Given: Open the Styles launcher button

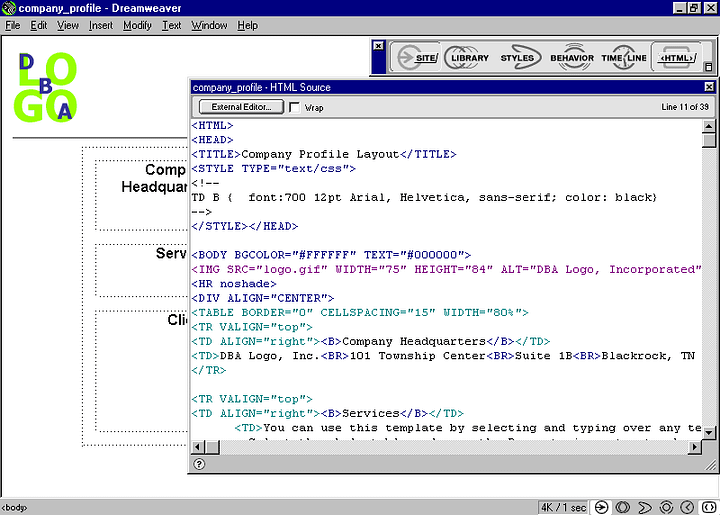Looking at the screenshot, I should 519,57.
